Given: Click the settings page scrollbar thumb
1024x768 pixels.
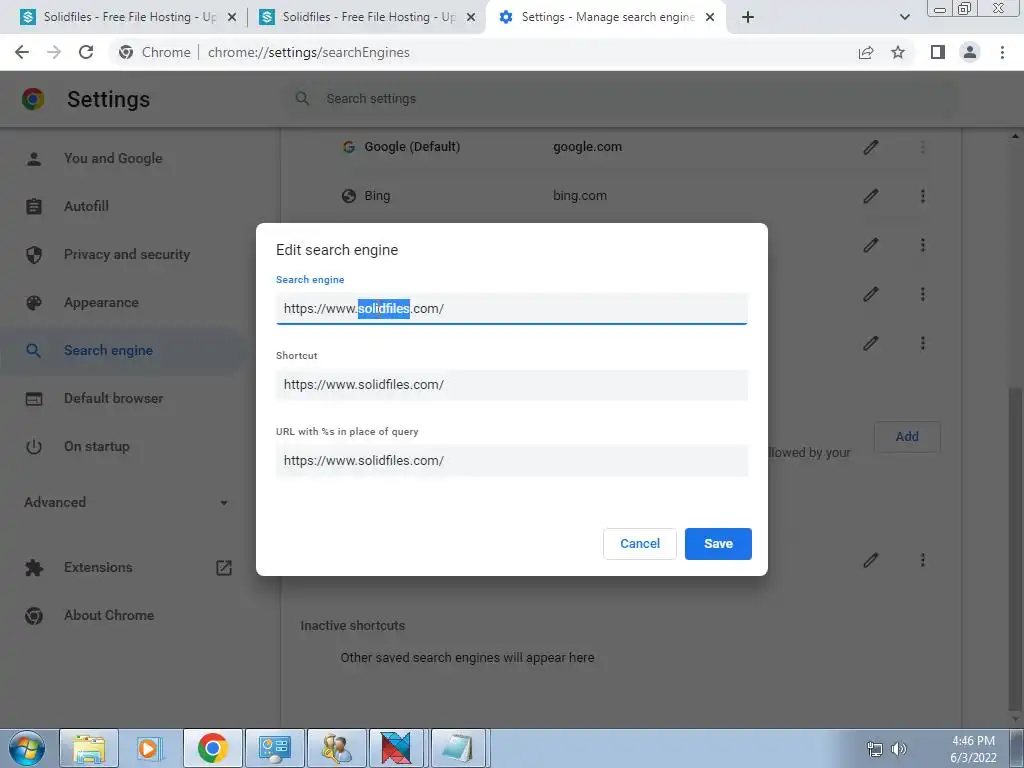Looking at the screenshot, I should click(1016, 549).
